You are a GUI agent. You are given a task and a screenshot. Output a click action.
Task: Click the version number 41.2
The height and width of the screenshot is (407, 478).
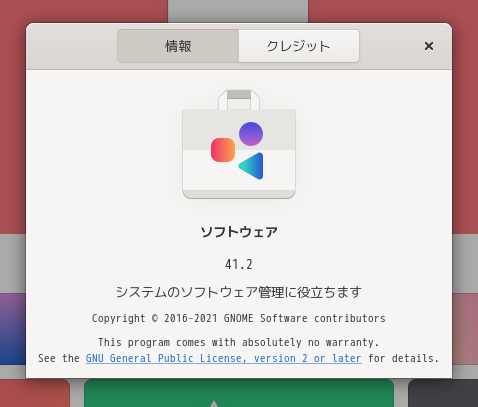click(239, 265)
